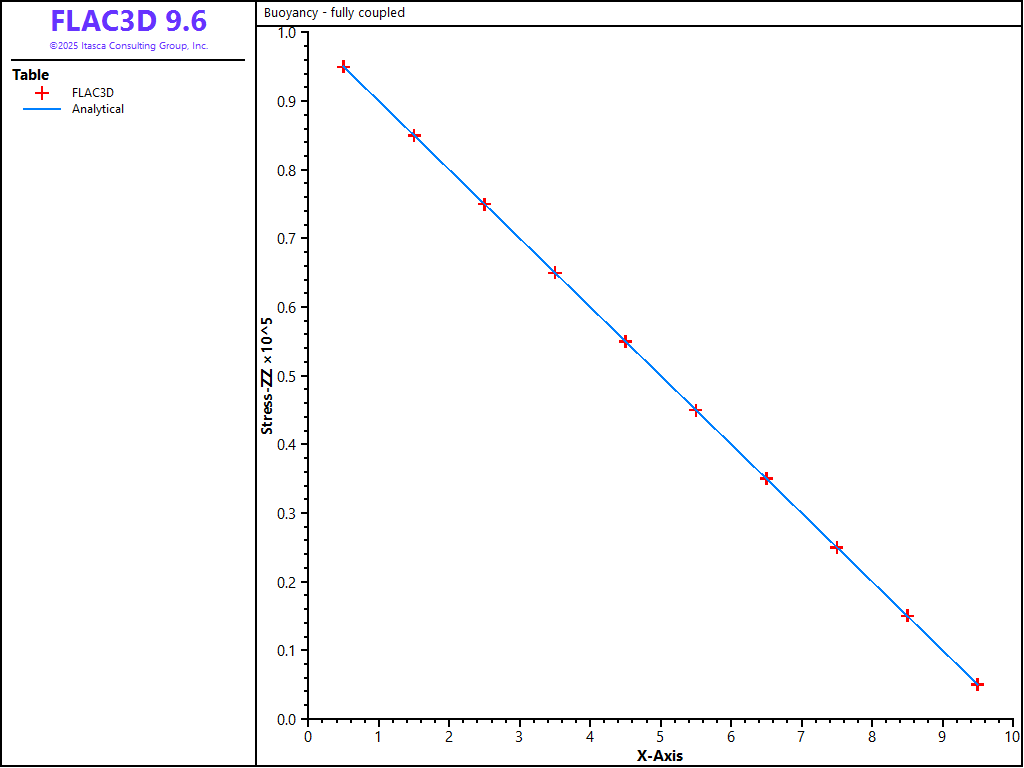Click the data point marker at x=5.5
Viewport: 1024px width, 768px height.
click(696, 410)
